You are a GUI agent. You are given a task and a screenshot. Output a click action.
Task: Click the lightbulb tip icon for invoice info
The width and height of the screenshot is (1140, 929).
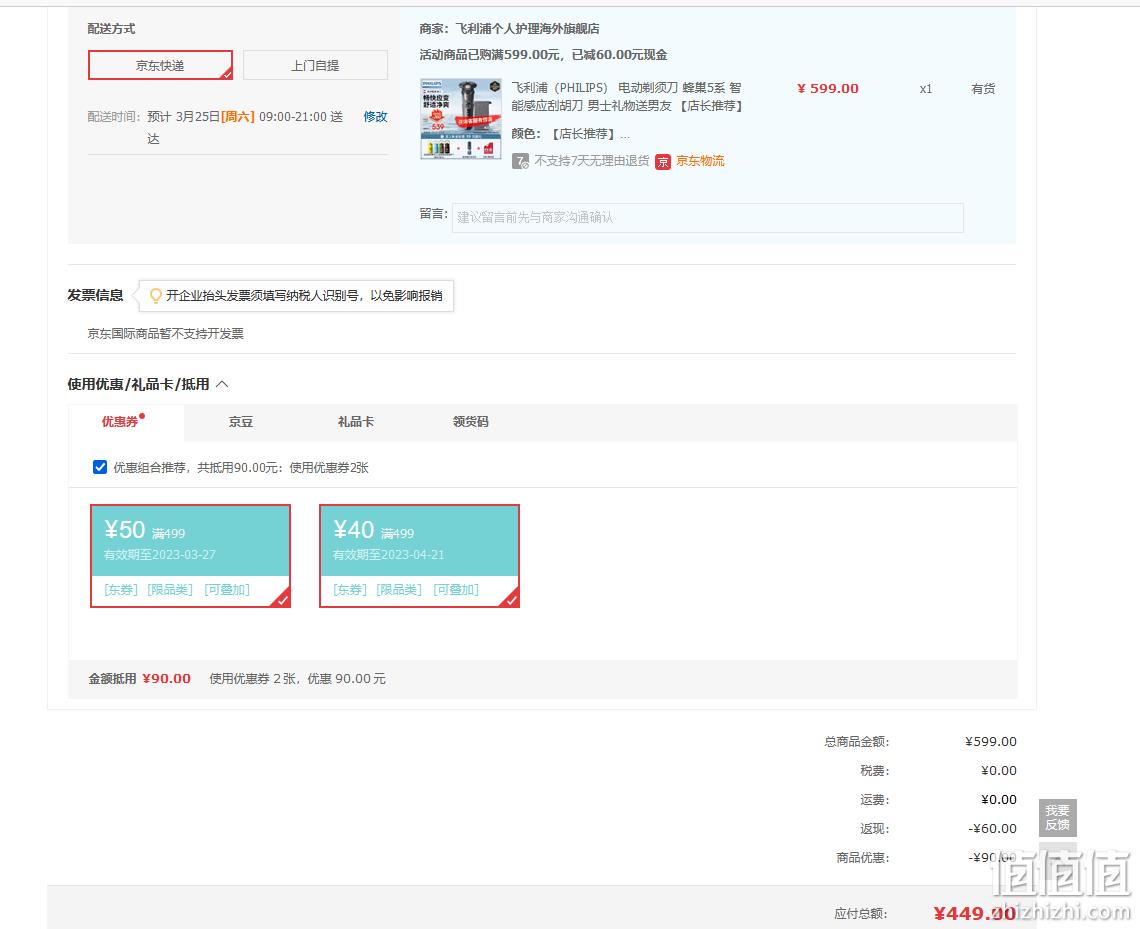pos(155,296)
